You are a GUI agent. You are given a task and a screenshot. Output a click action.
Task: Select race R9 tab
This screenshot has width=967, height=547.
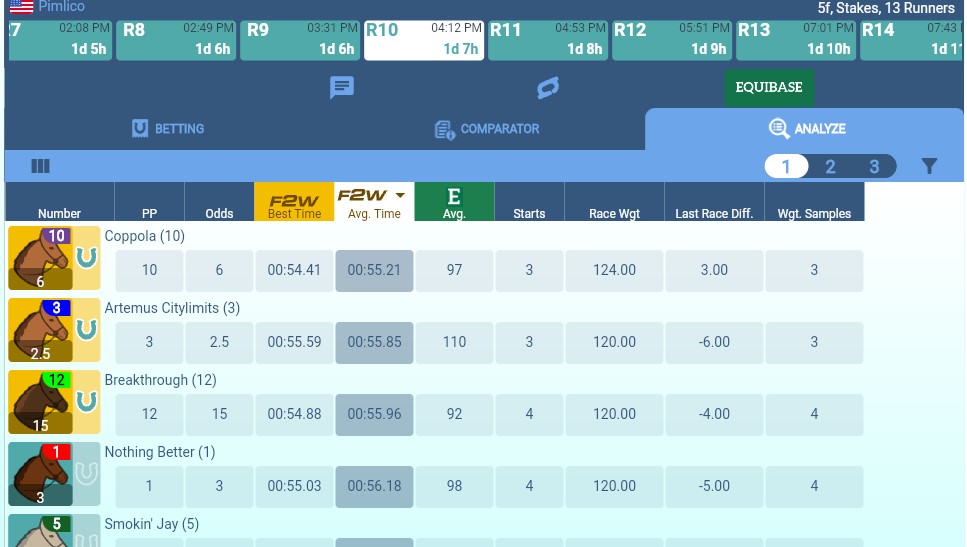pyautogui.click(x=300, y=39)
